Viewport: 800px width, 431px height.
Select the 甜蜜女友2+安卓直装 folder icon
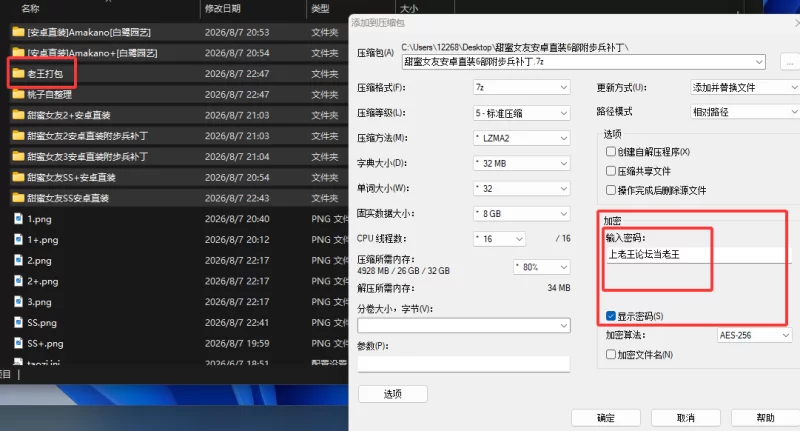click(18, 115)
